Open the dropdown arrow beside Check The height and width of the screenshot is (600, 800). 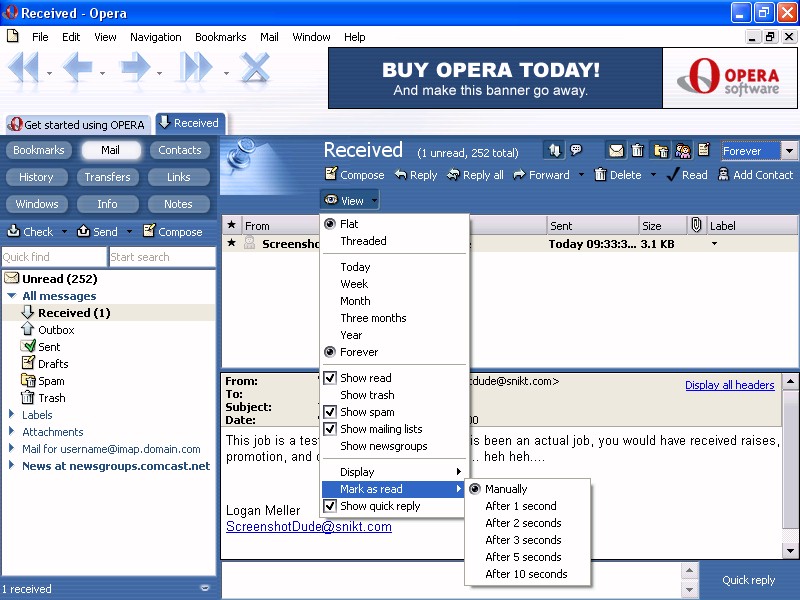(x=64, y=232)
